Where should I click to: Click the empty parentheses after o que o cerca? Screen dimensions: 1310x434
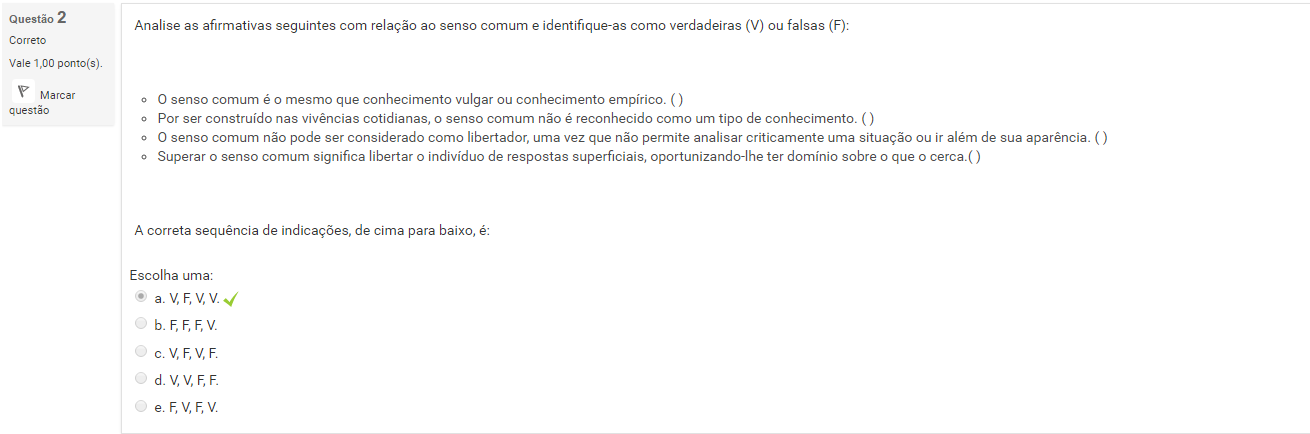point(974,157)
